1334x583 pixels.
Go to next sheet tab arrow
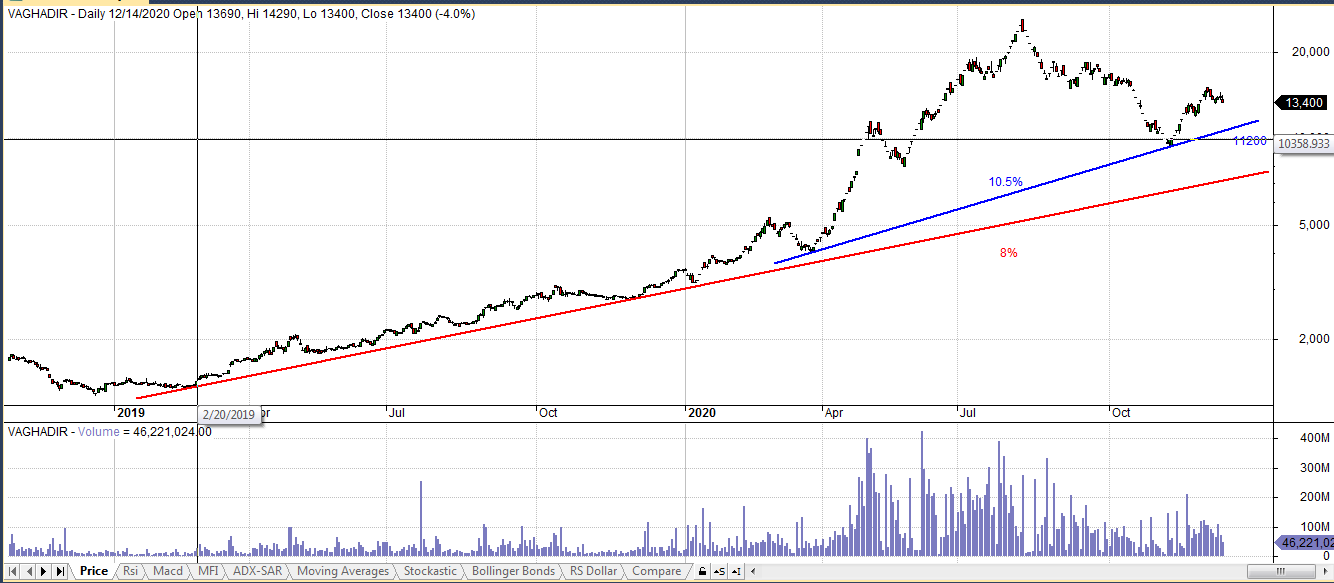pyautogui.click(x=45, y=572)
